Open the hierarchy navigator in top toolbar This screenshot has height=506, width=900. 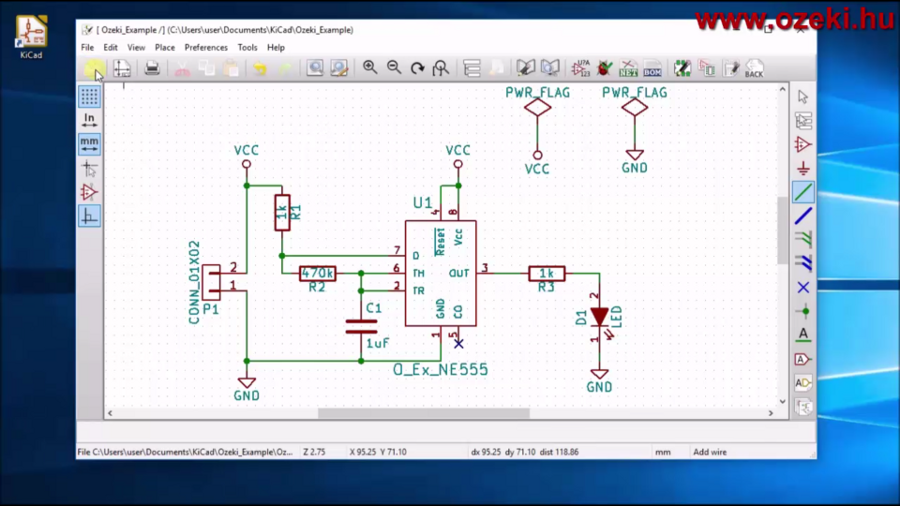(472, 68)
